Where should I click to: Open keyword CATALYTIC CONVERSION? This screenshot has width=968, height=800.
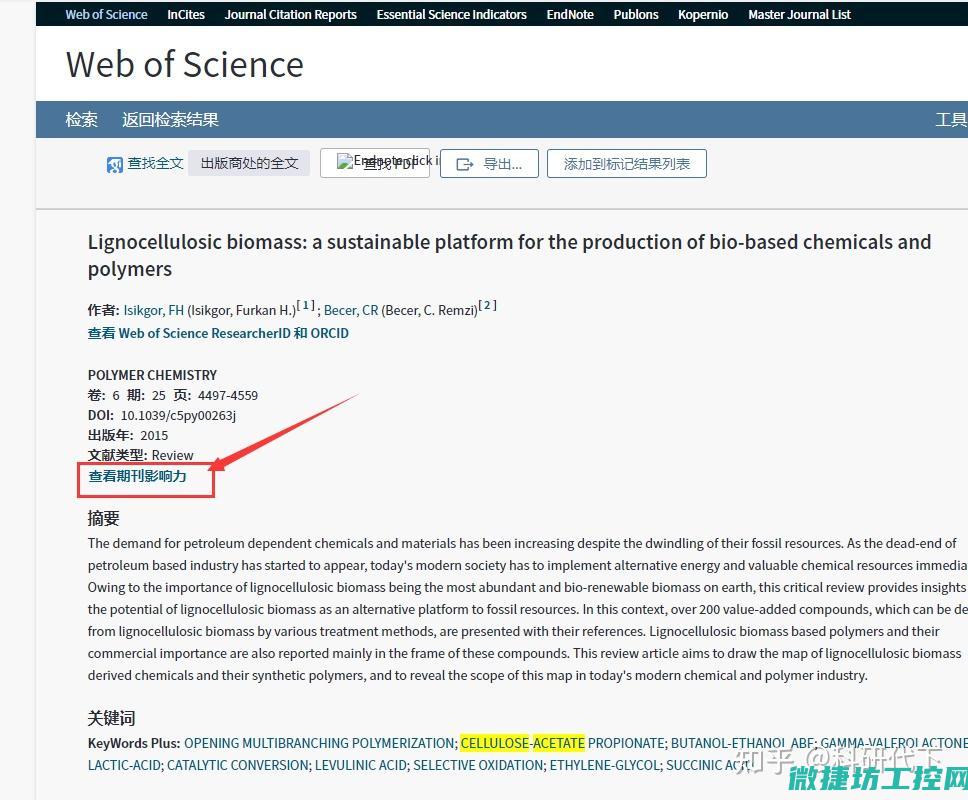point(238,765)
